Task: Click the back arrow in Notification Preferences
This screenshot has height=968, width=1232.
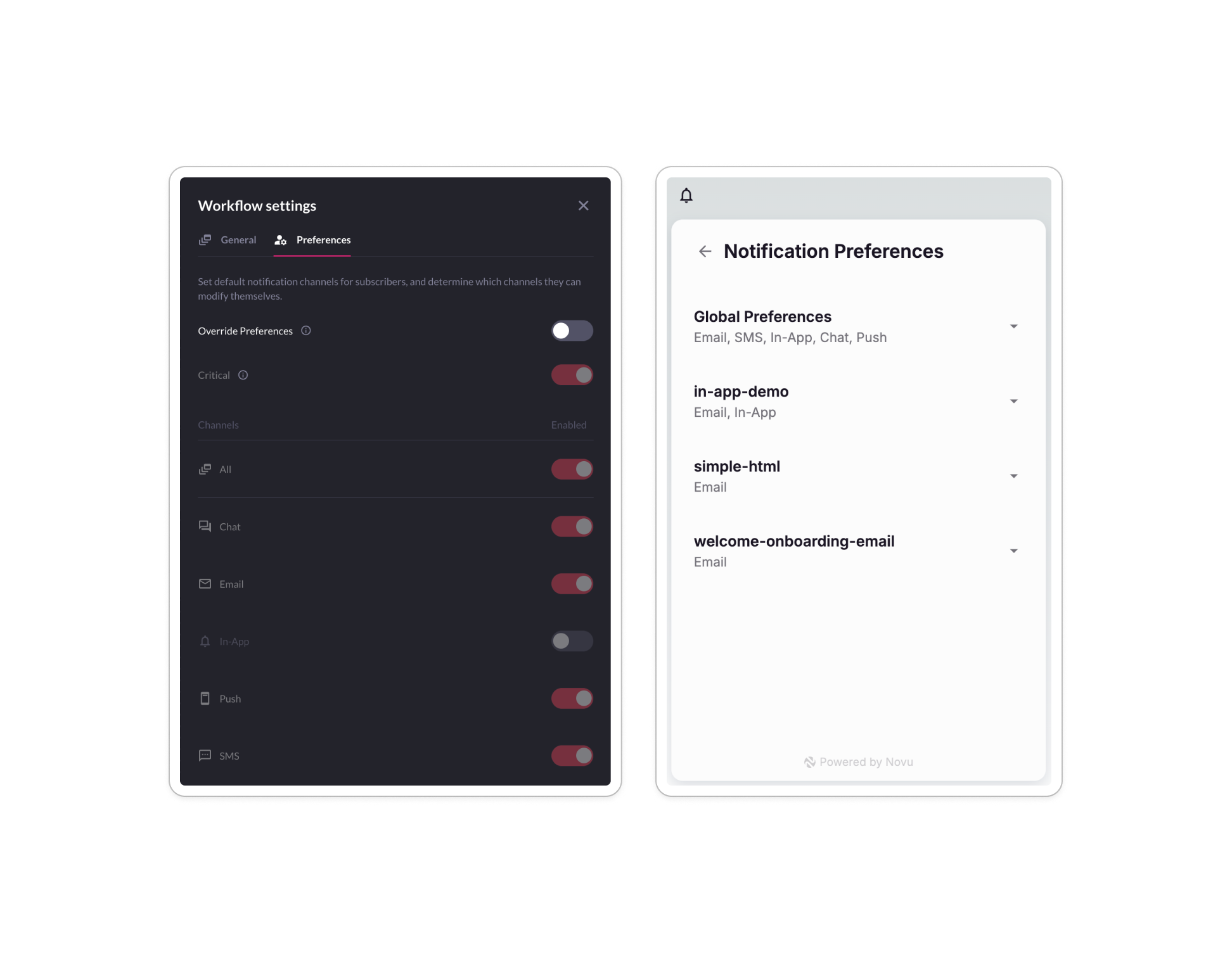Action: pyautogui.click(x=707, y=251)
